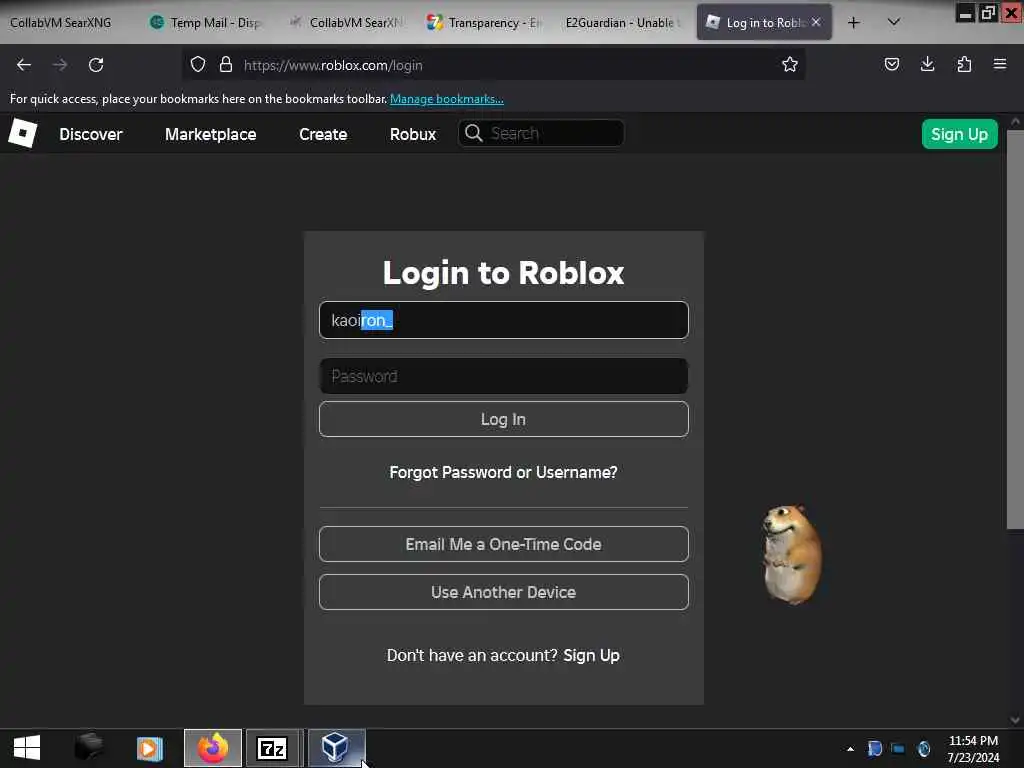Open the Firefox hamburger menu
1024x768 pixels.
pyautogui.click(x=1000, y=64)
